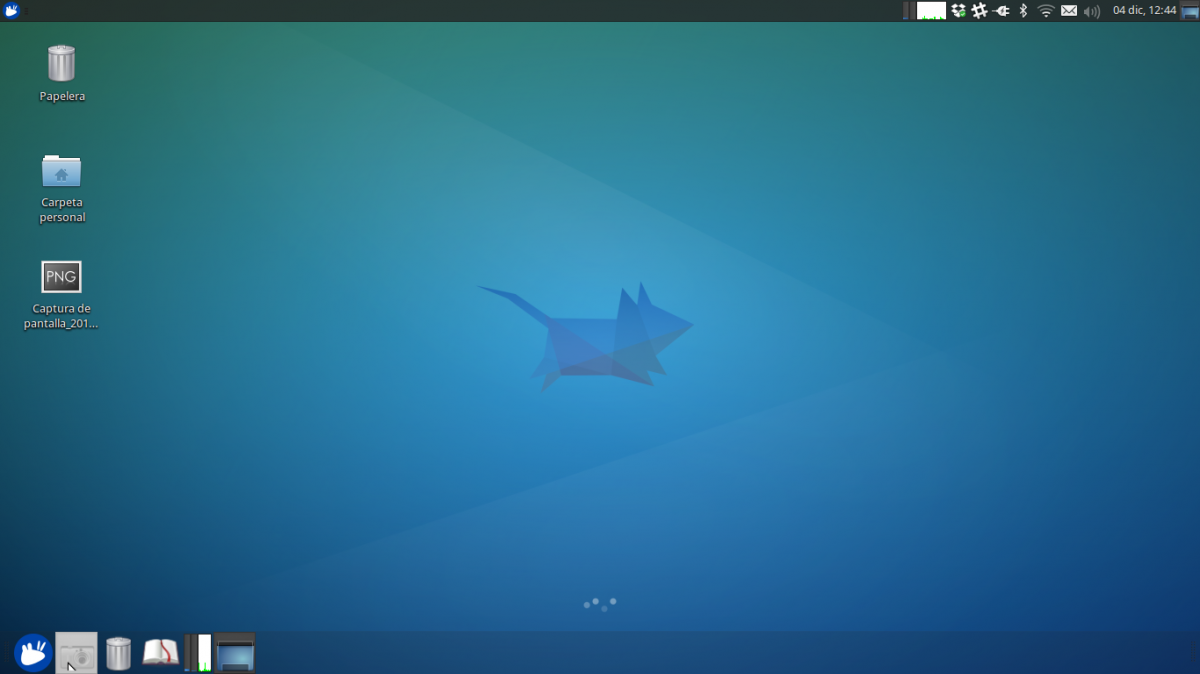Open the Wi-Fi network indicator
This screenshot has height=674, width=1200.
1046,11
